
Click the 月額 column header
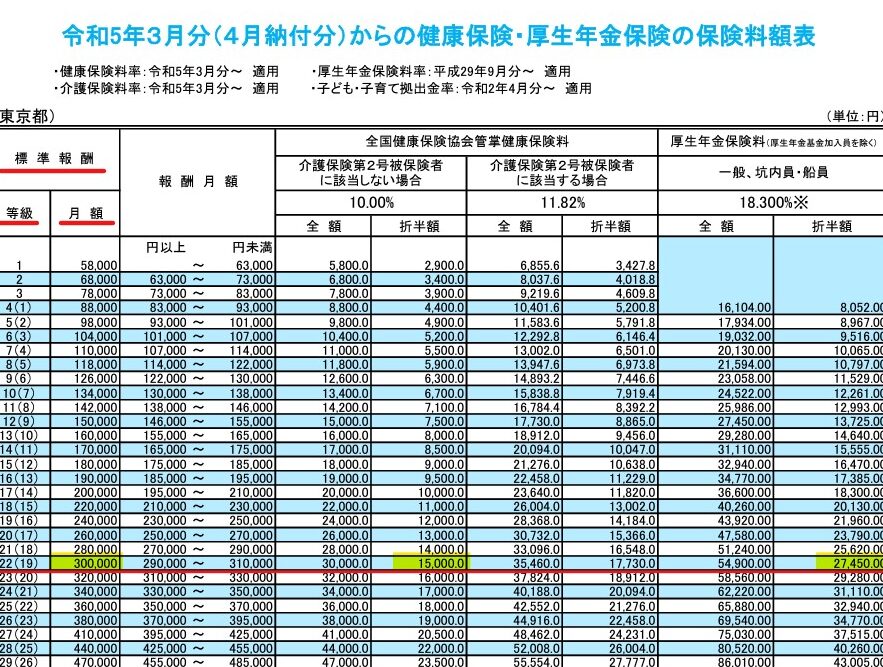pos(87,212)
